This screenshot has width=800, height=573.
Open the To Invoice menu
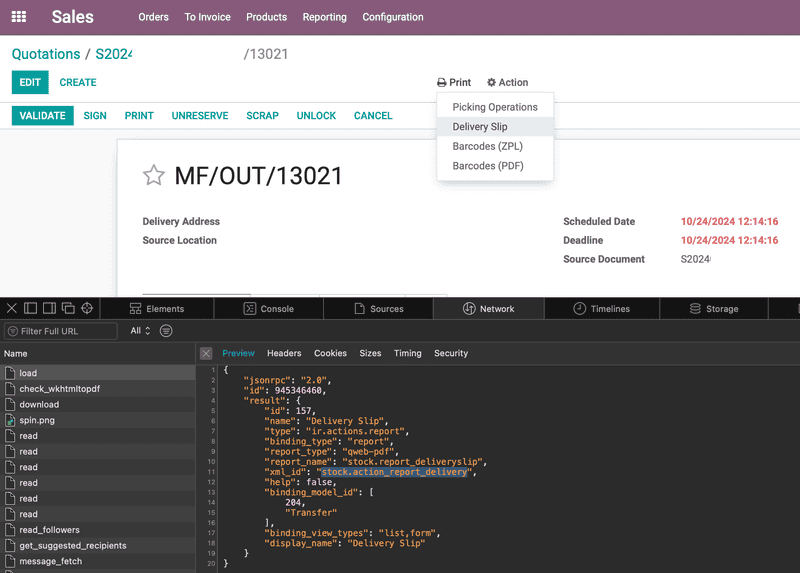208,17
